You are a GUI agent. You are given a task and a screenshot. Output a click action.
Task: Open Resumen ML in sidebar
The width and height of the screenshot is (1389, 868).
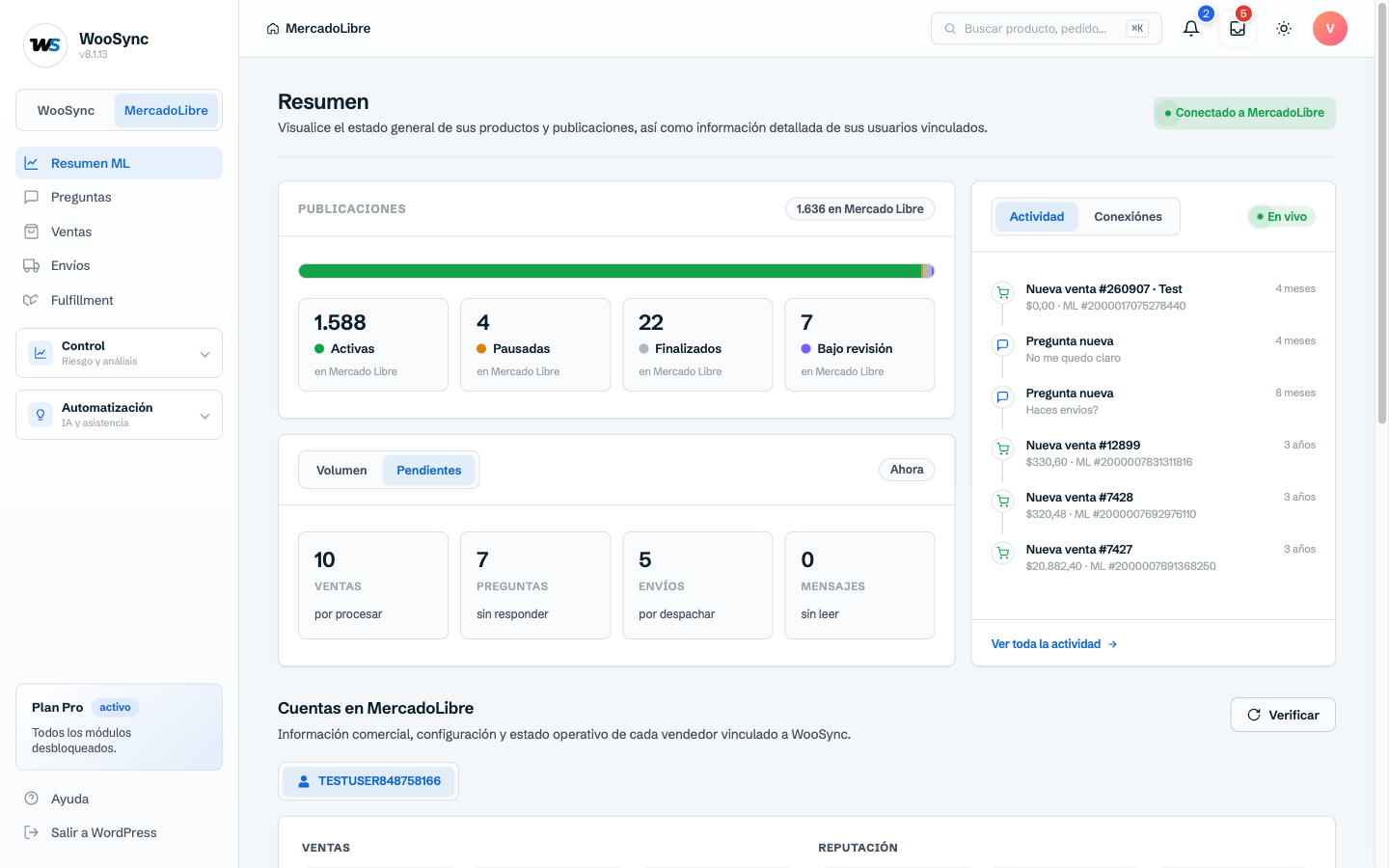point(119,163)
